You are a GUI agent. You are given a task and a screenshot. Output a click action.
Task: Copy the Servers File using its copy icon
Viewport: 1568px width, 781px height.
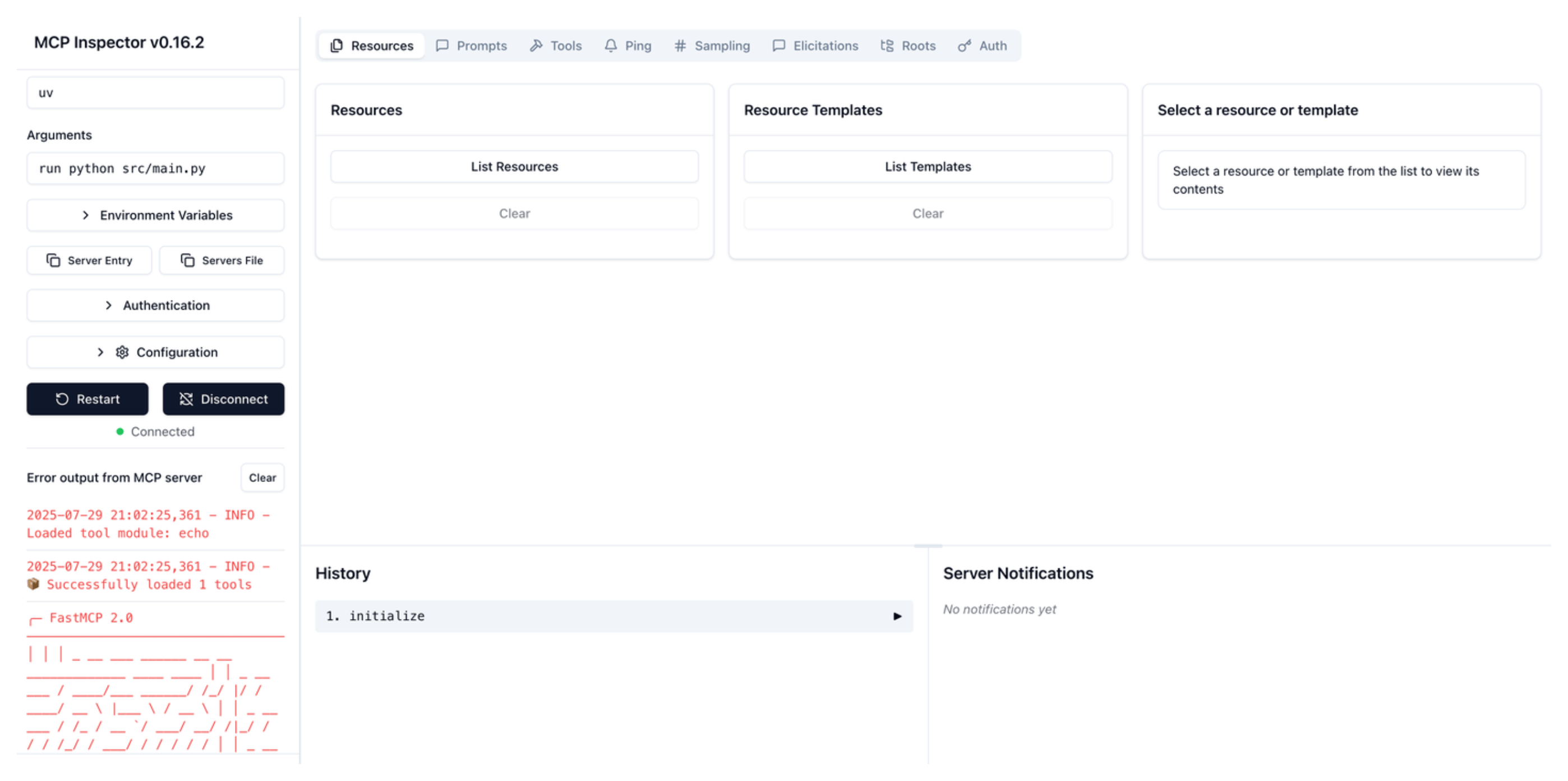click(187, 260)
